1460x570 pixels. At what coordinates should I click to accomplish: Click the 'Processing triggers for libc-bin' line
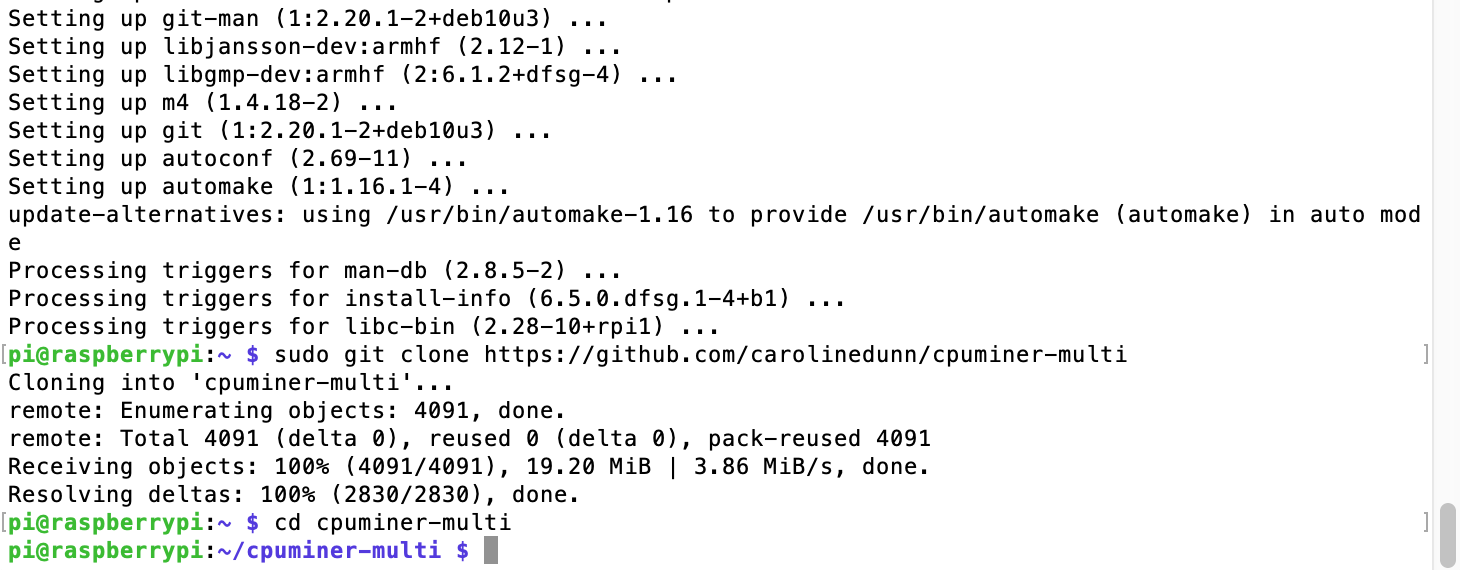[363, 327]
